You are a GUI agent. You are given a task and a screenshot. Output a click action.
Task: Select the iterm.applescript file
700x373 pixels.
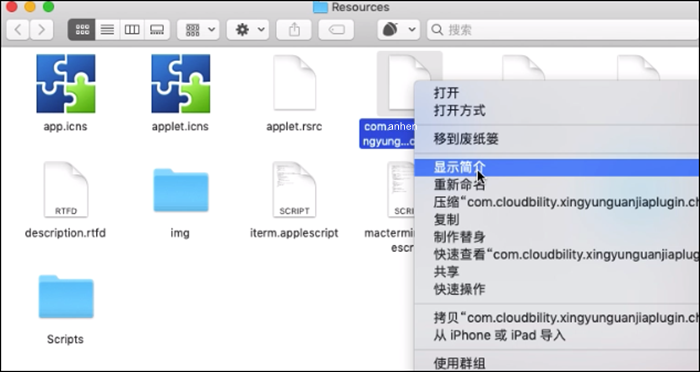click(x=294, y=200)
